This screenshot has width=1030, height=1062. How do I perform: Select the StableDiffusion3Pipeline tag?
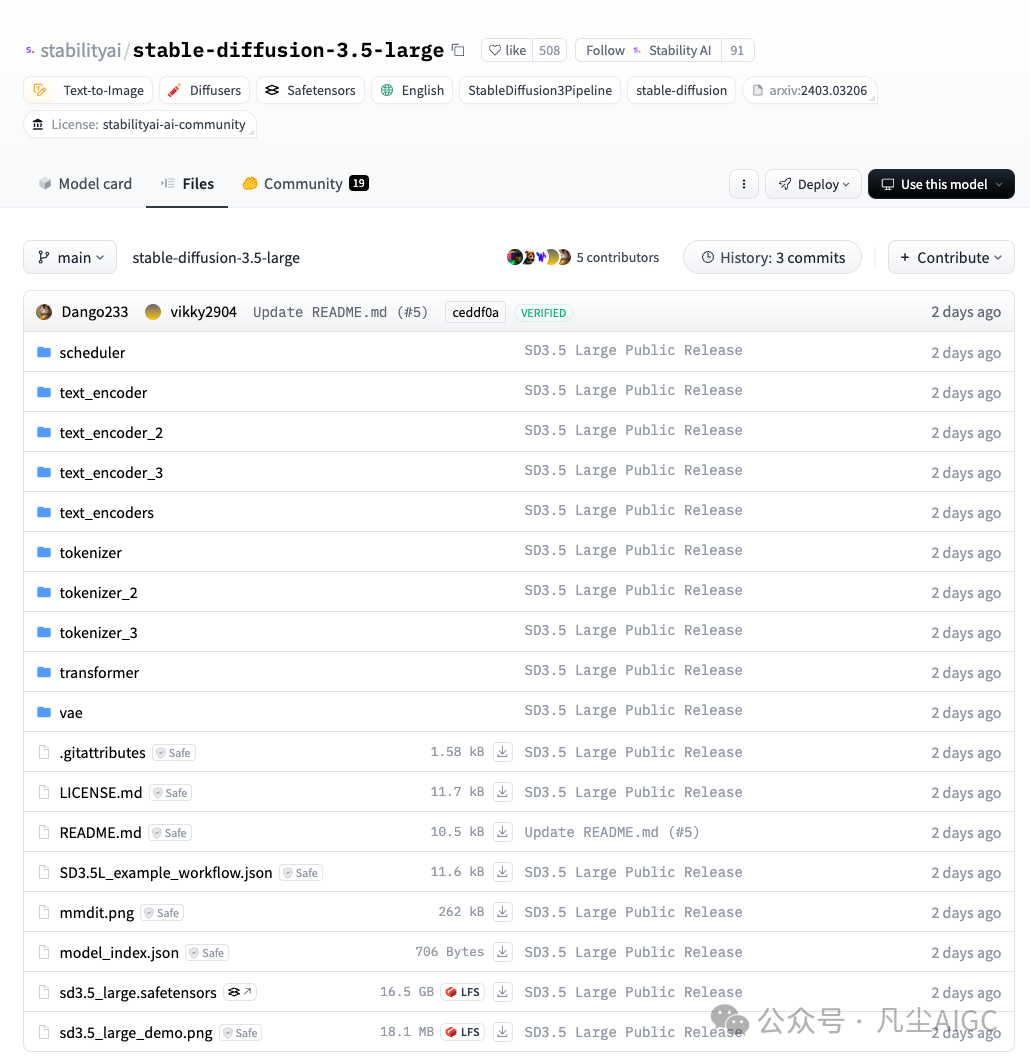(x=540, y=90)
